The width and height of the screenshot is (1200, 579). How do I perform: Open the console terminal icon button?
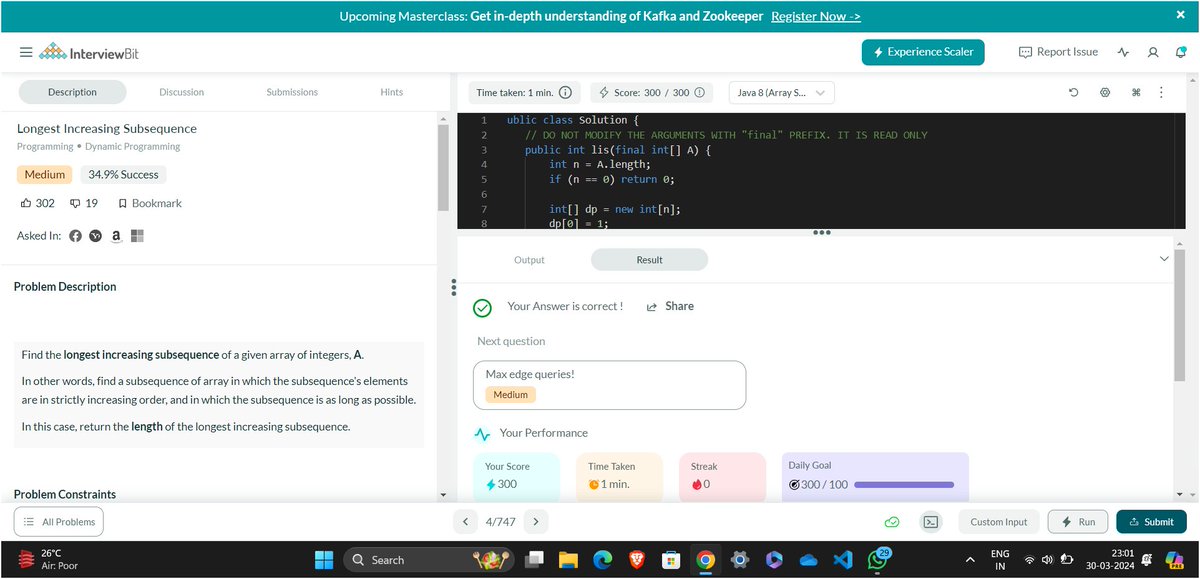[x=931, y=522]
